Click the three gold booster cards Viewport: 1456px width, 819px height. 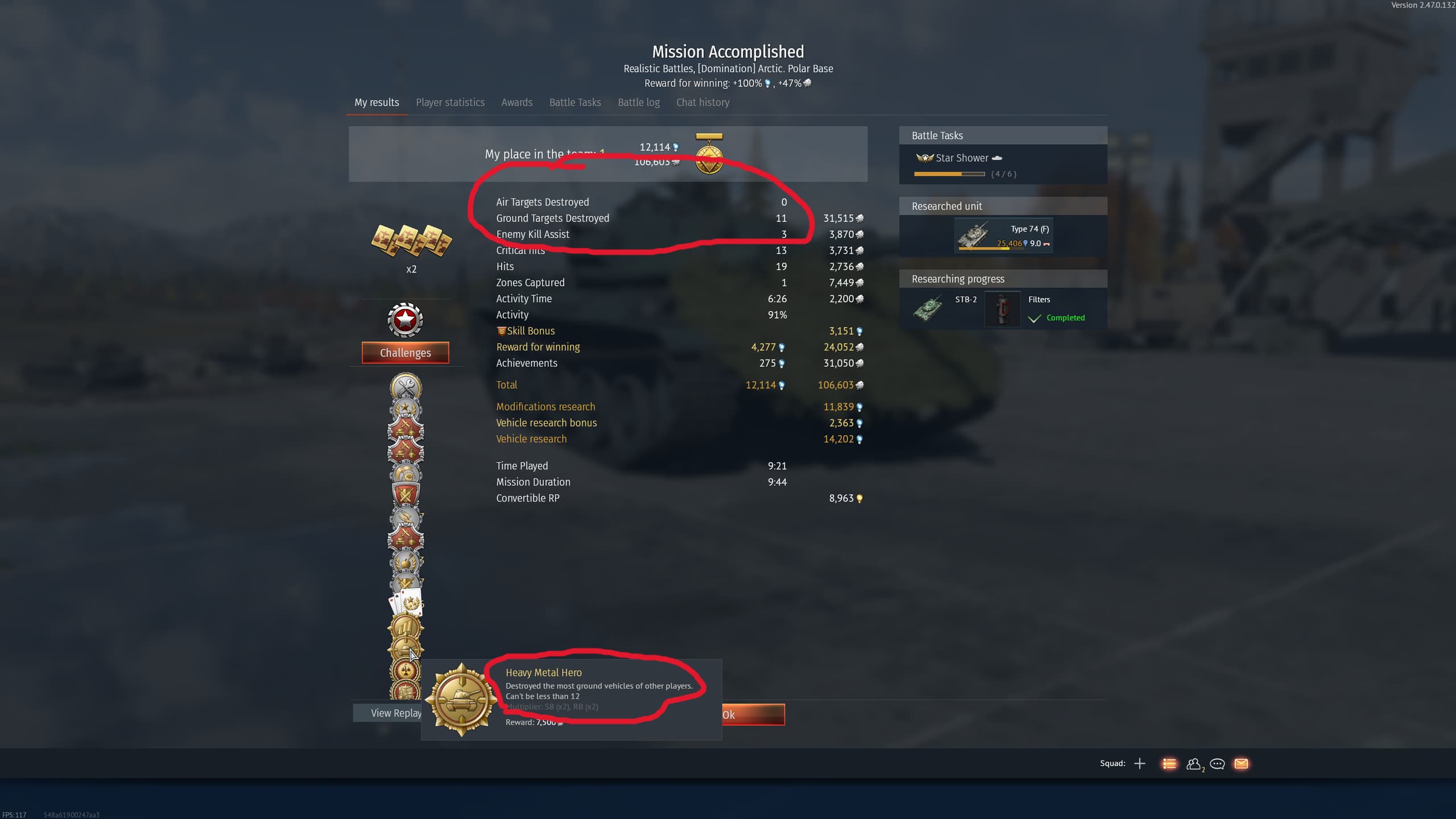411,241
